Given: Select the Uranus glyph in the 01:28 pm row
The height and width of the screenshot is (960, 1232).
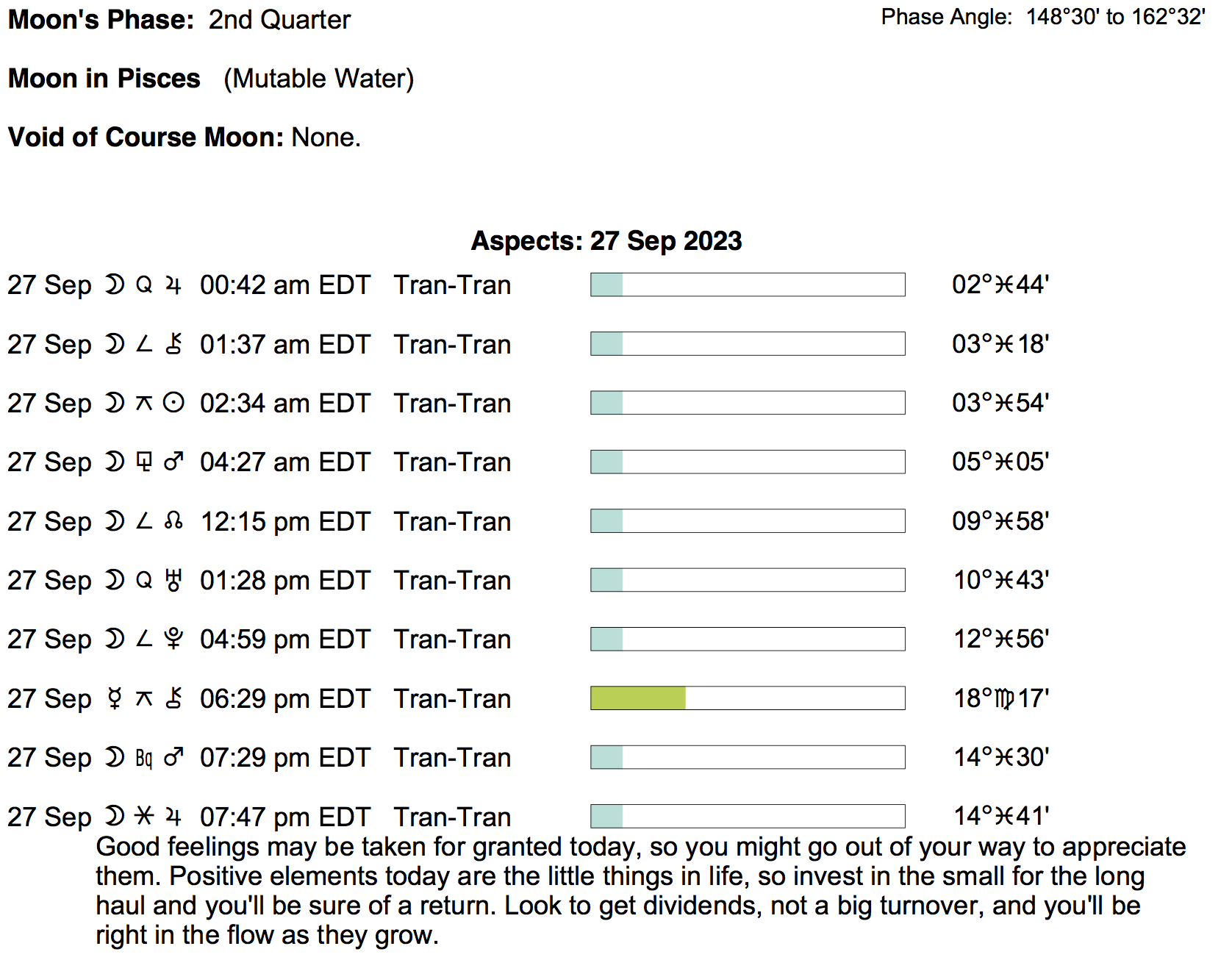Looking at the screenshot, I should click(173, 580).
